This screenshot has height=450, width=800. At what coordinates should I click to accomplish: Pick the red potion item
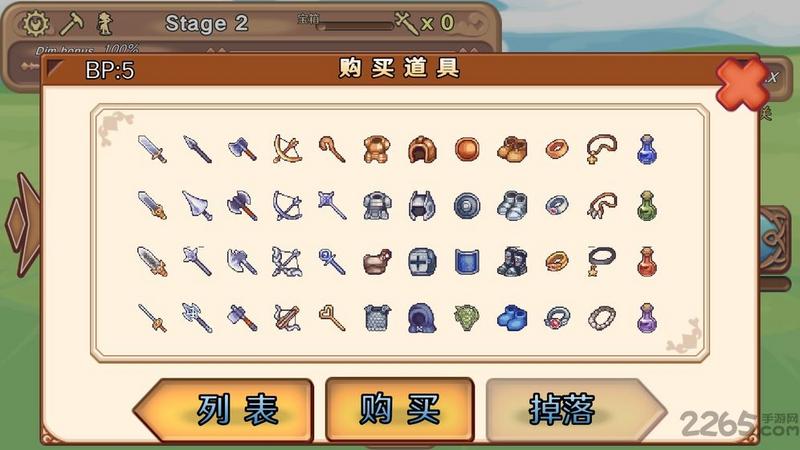[647, 262]
